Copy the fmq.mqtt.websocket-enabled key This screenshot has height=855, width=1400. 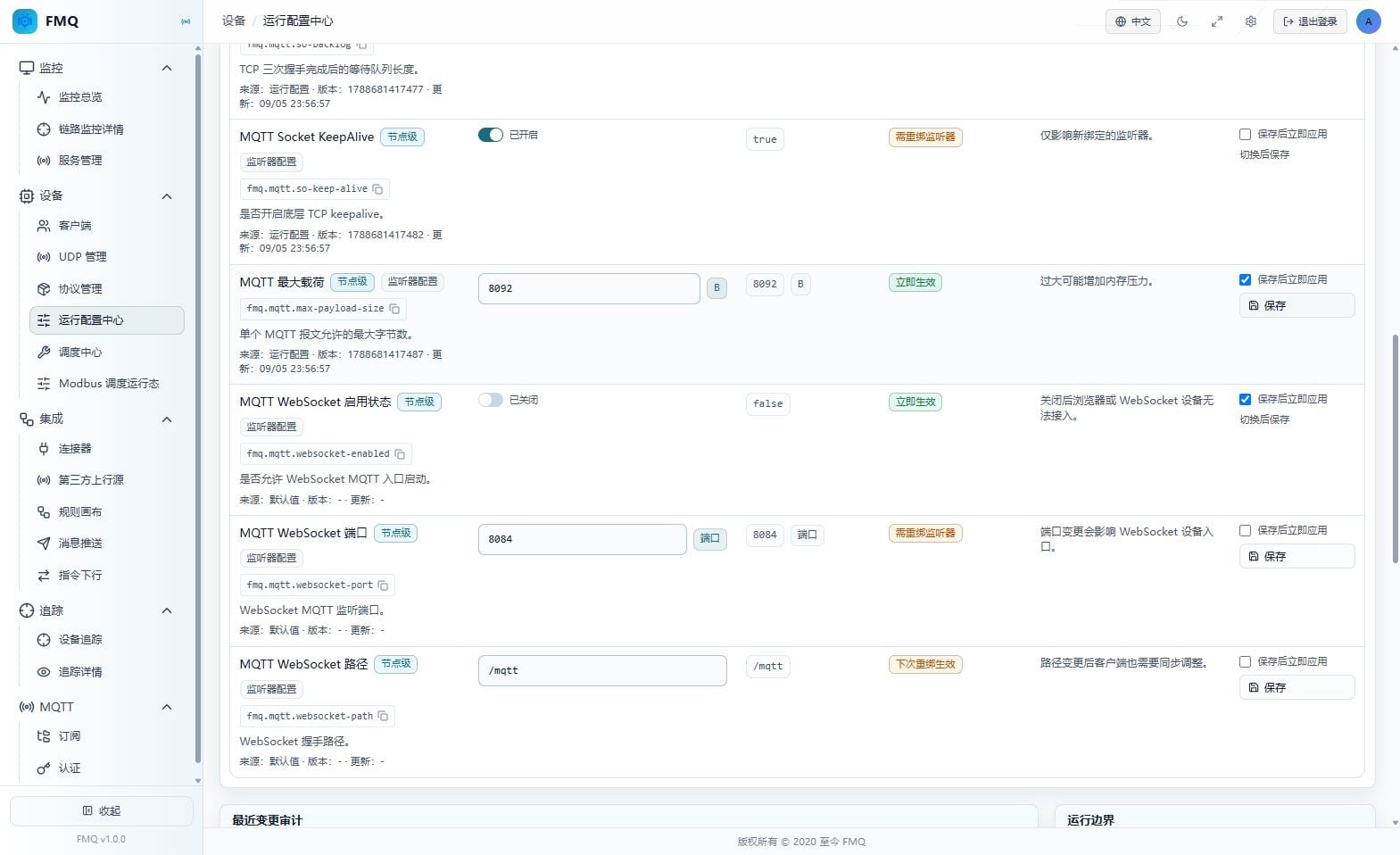point(400,454)
